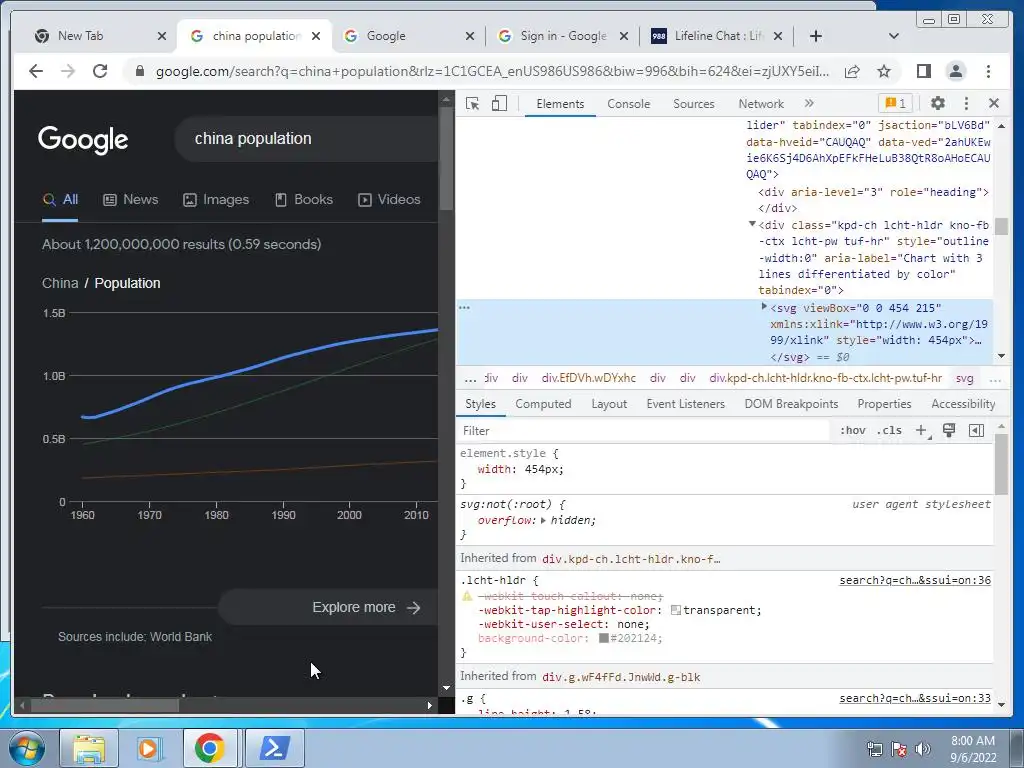Open the transparent color swatch

[x=676, y=610]
